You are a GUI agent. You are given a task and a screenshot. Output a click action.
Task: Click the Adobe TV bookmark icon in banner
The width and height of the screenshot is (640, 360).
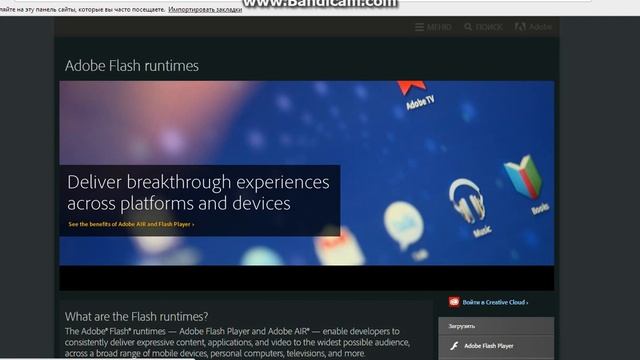(x=413, y=87)
